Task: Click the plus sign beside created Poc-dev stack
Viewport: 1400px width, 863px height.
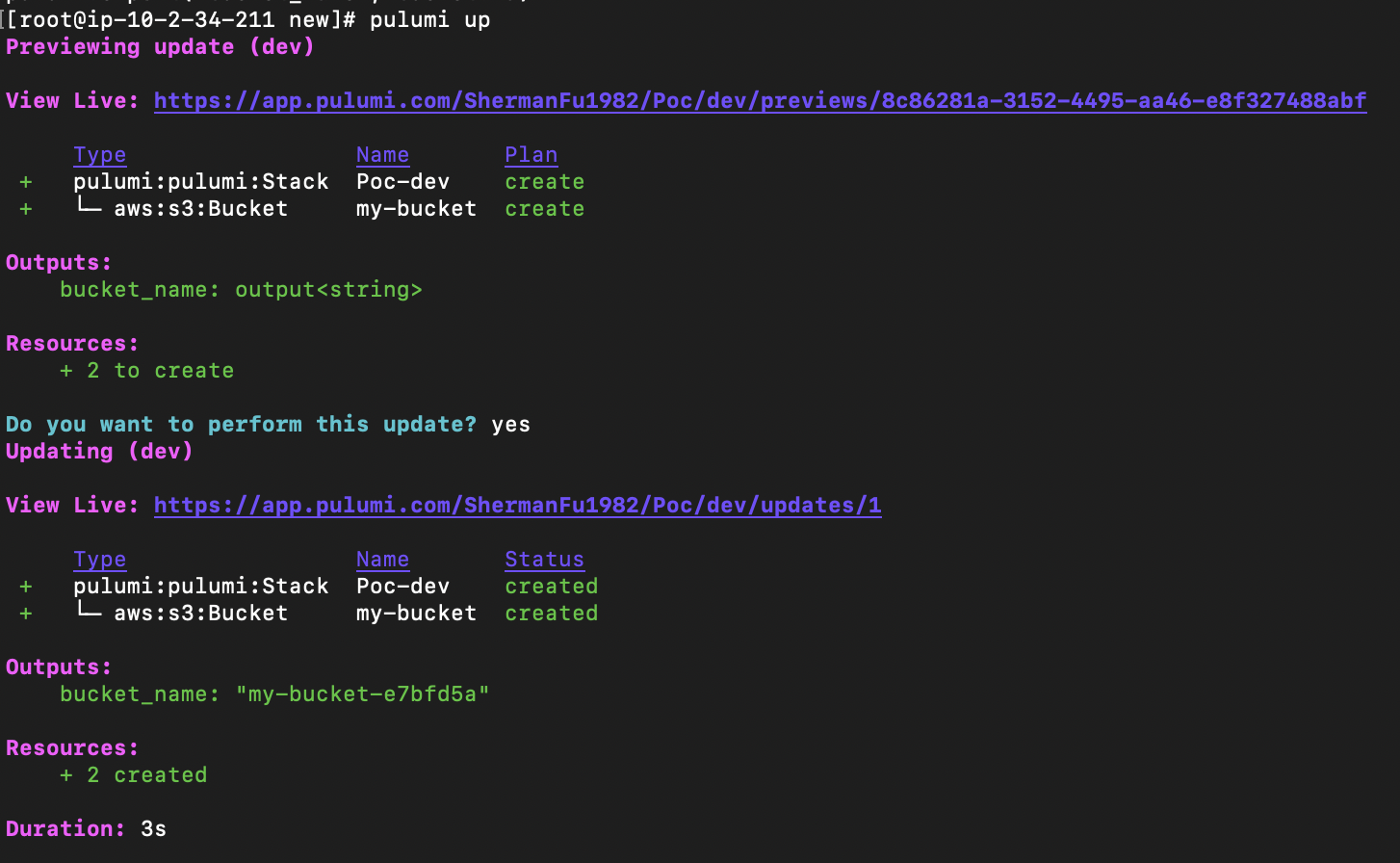Action: [x=26, y=587]
